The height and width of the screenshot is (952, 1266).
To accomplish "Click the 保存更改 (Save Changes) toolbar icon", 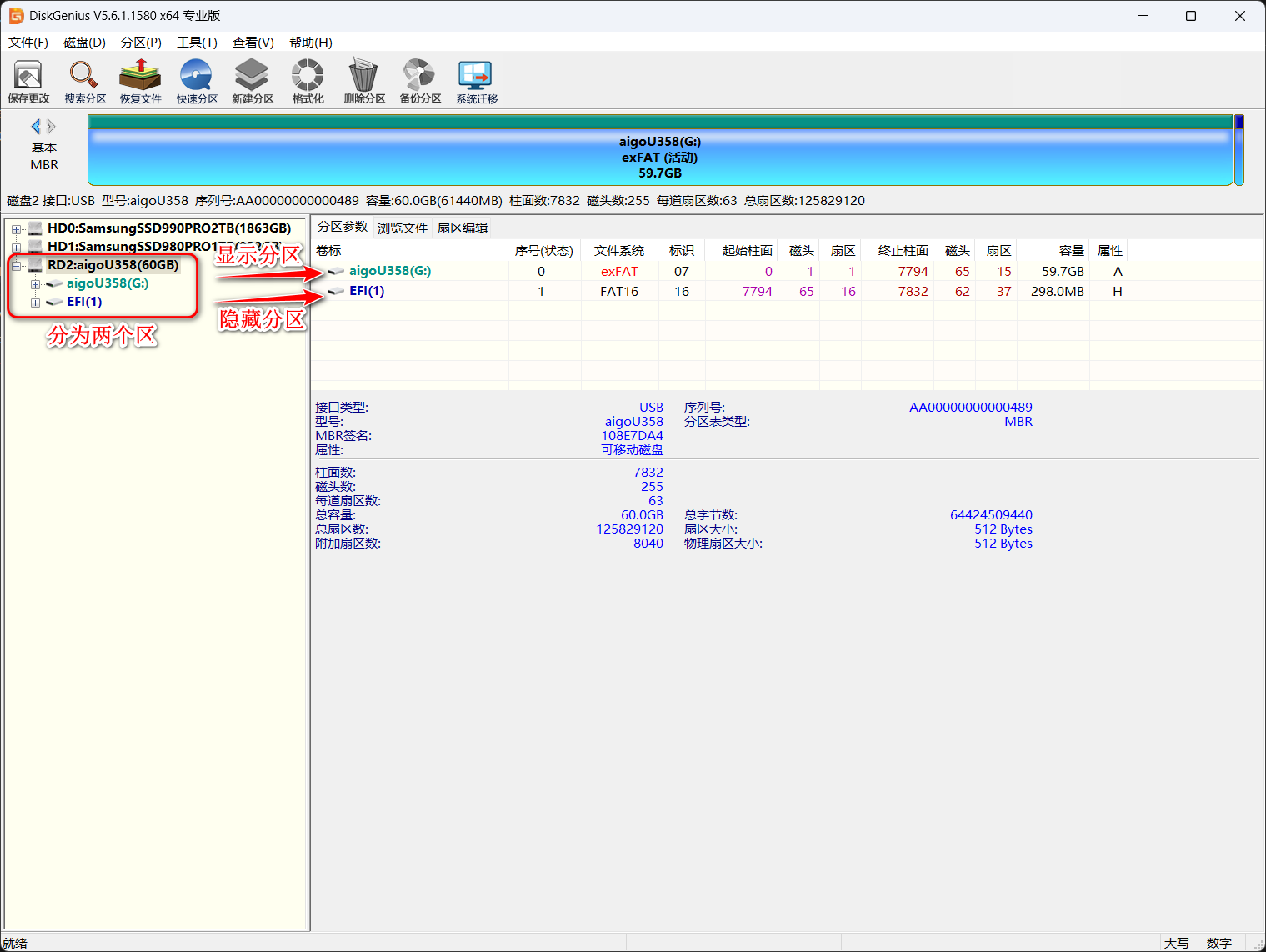I will click(x=28, y=81).
